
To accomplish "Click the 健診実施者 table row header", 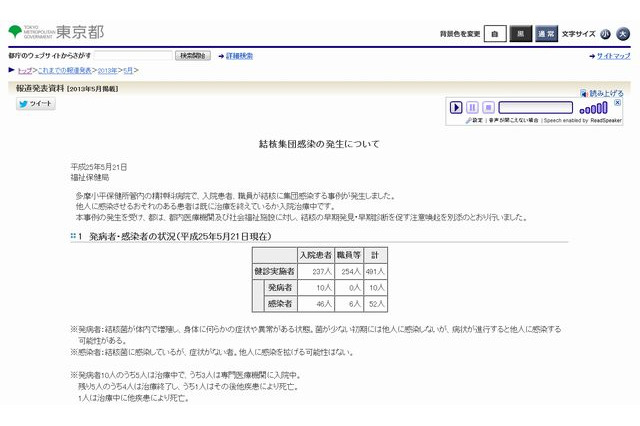I will click(x=274, y=271).
